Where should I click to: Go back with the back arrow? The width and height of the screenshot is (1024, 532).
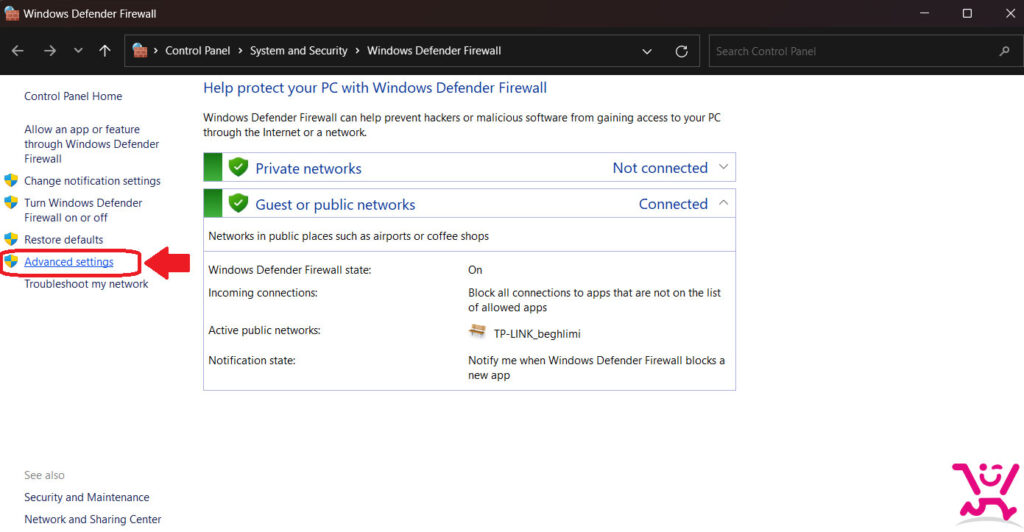tap(18, 51)
